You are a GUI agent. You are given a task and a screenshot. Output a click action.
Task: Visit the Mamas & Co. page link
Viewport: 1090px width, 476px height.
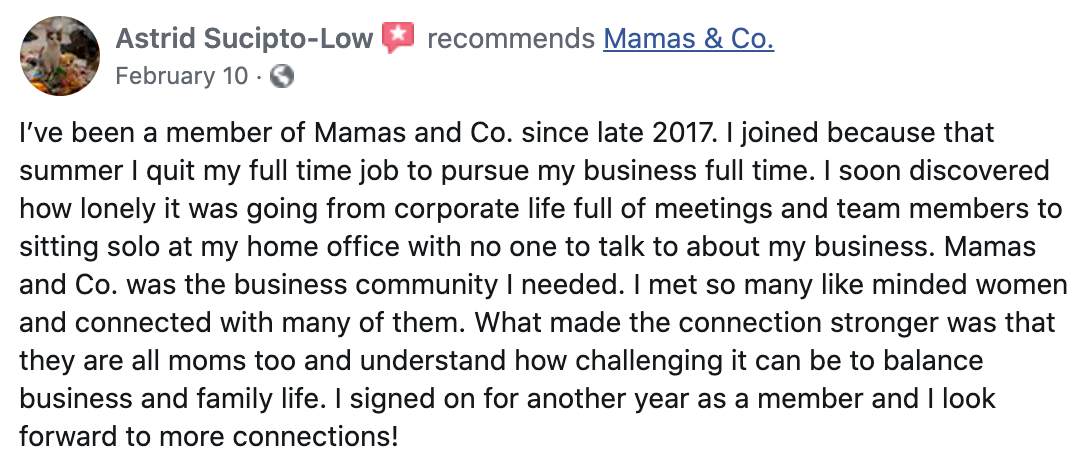689,40
